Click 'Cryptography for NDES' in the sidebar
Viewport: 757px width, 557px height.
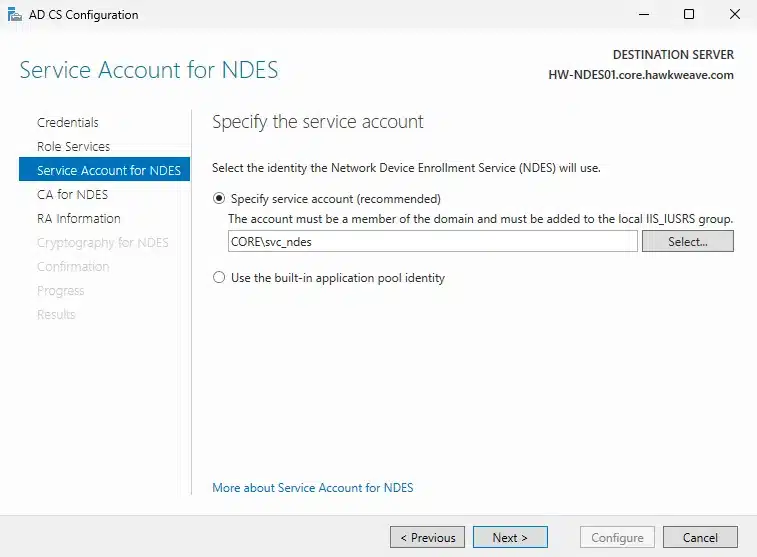[x=102, y=242]
